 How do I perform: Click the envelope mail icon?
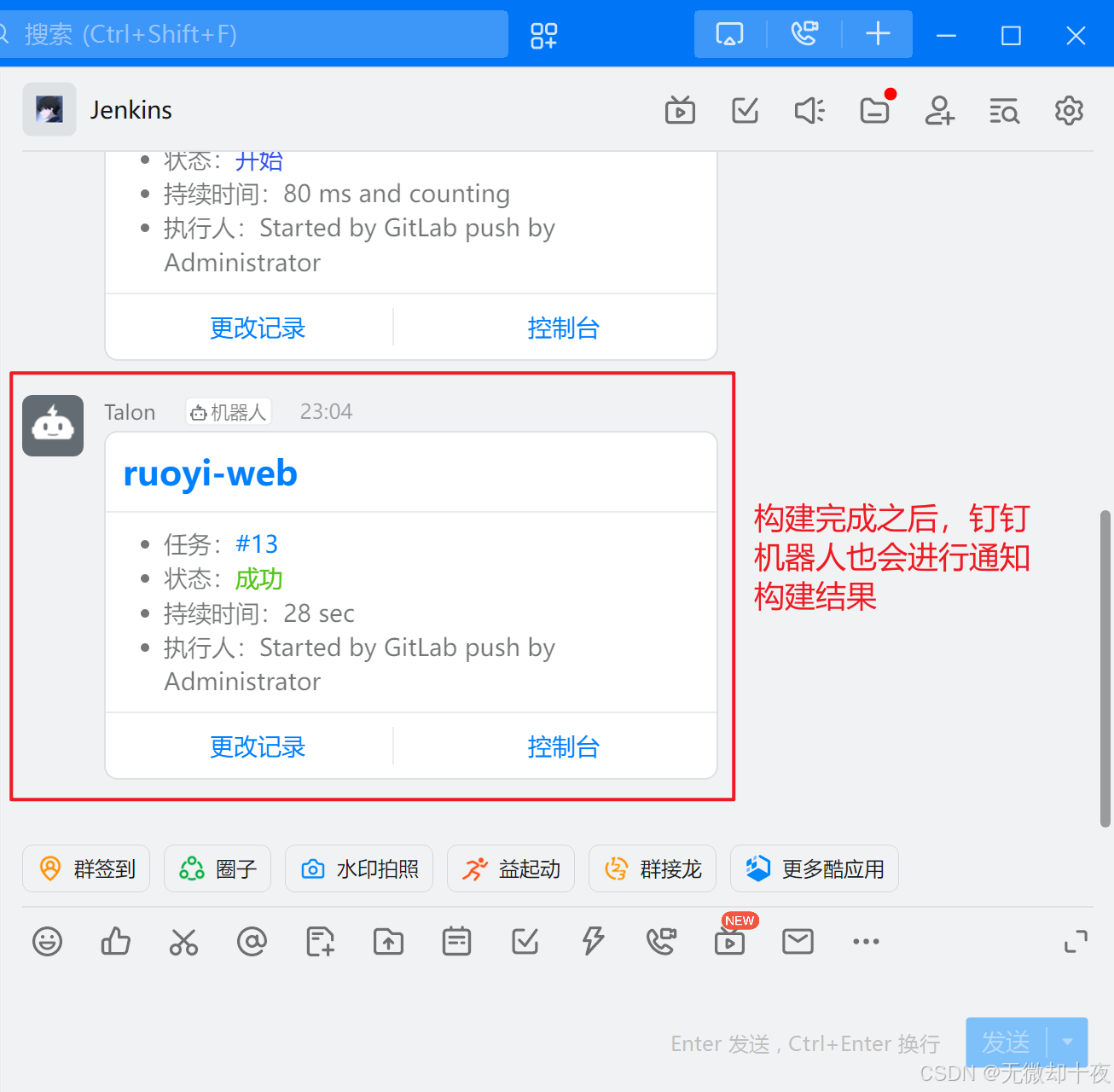798,942
